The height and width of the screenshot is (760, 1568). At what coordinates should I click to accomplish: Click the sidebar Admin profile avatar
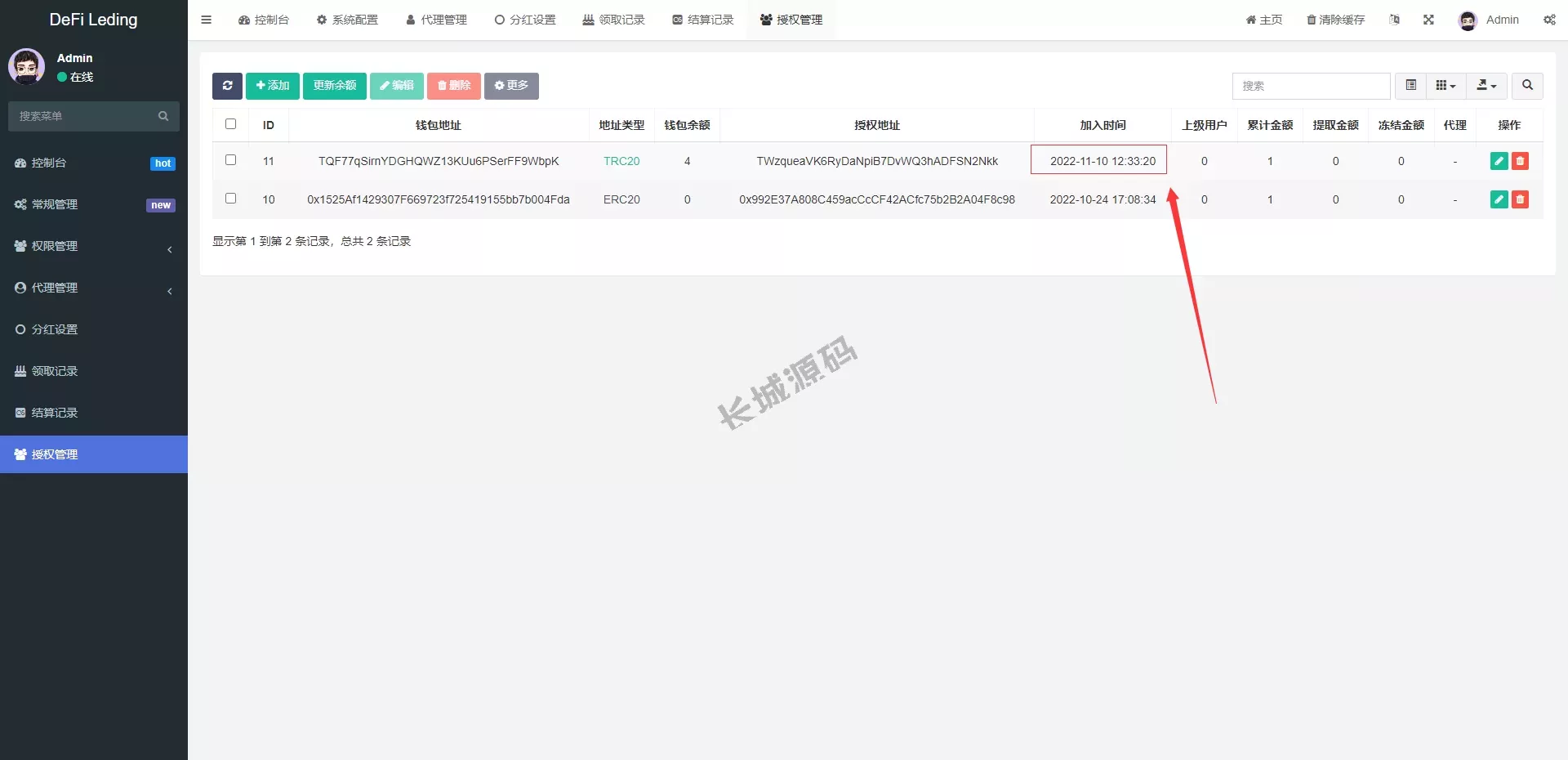click(27, 67)
